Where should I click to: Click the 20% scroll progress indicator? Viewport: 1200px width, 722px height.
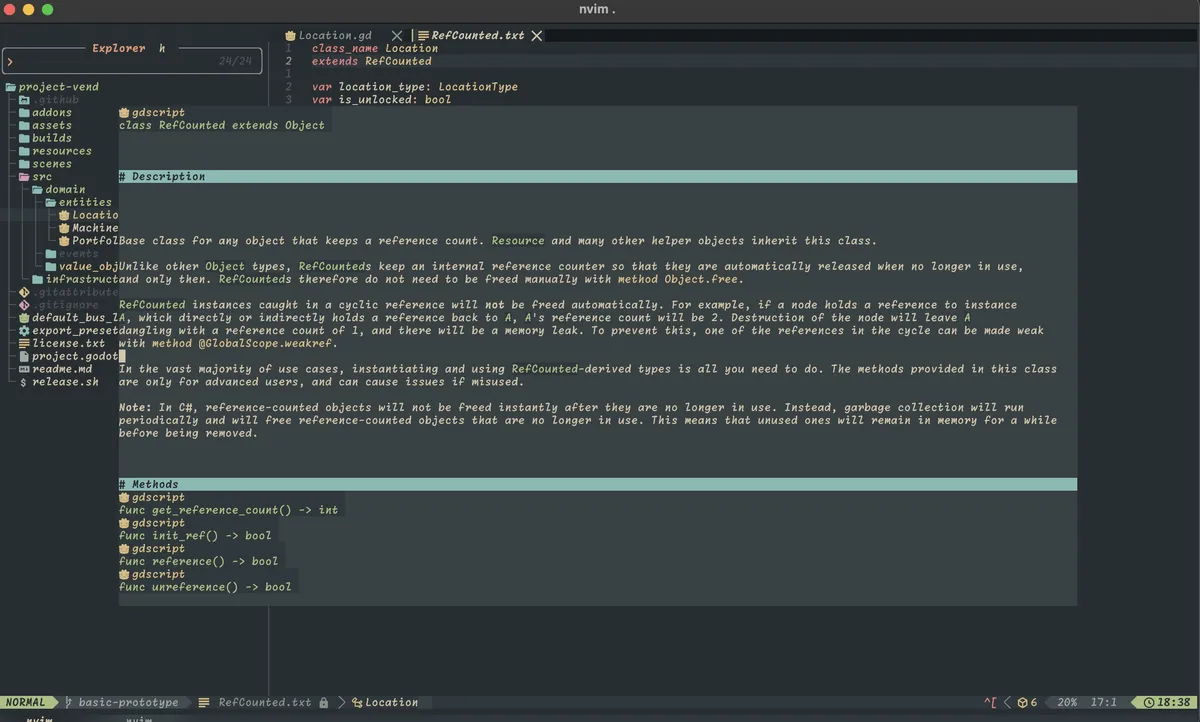click(1067, 702)
